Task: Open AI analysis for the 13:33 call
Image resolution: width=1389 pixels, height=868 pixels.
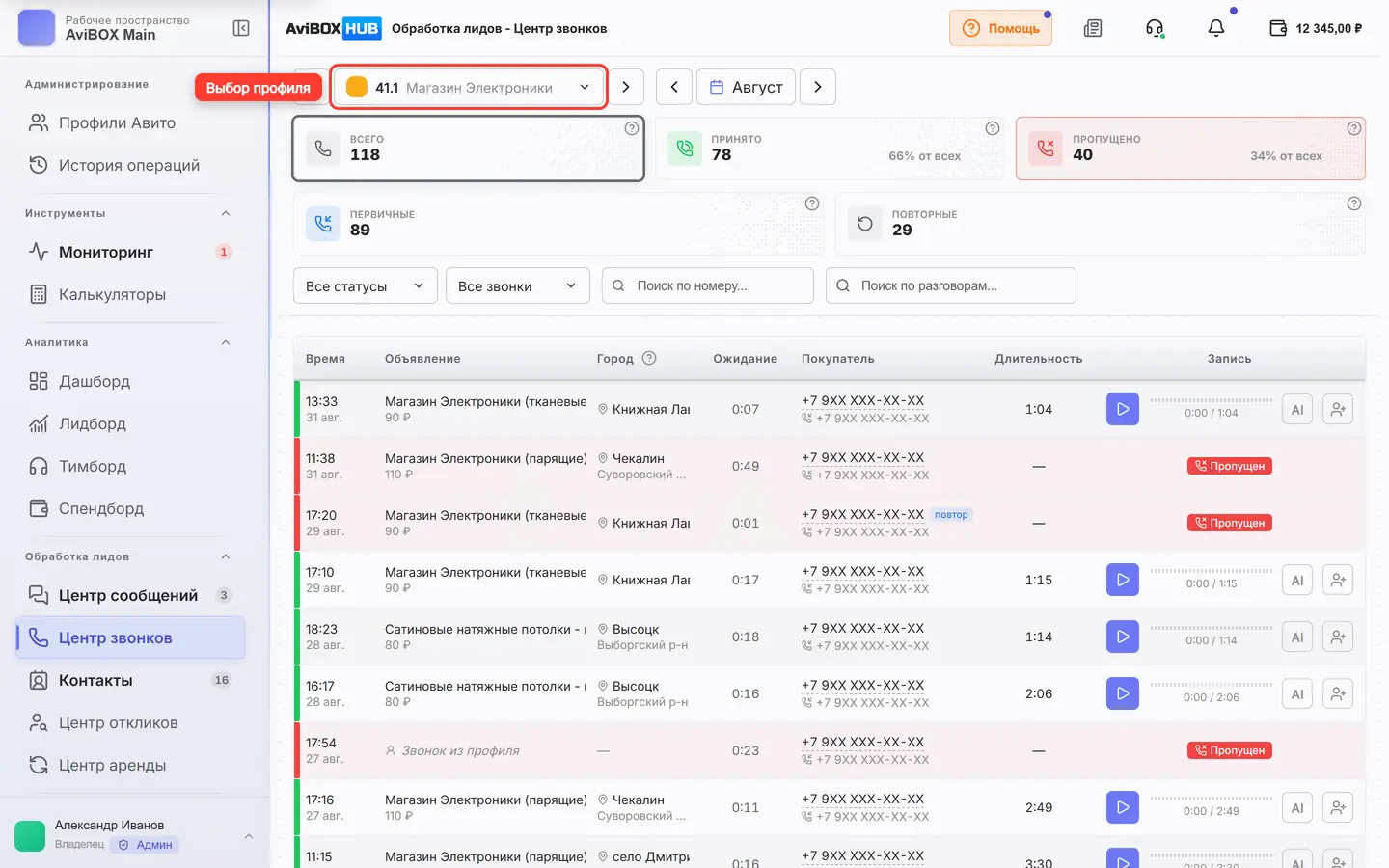Action: coord(1297,409)
